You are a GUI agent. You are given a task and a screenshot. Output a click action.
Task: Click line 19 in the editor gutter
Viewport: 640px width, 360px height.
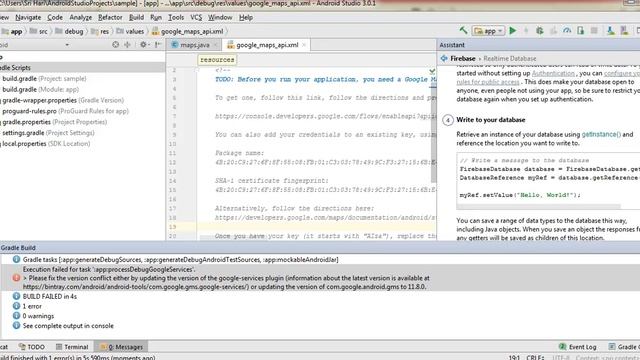[x=172, y=227]
